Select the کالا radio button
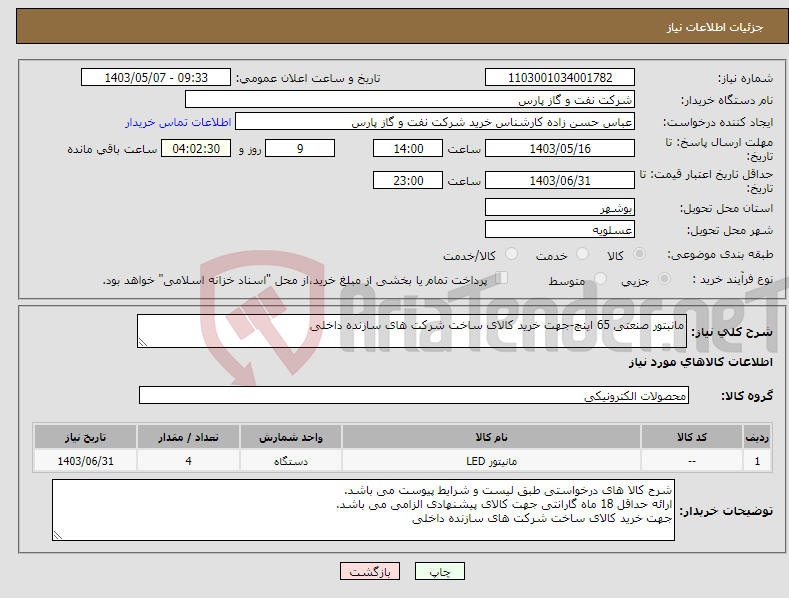This screenshot has width=789, height=598. [640, 254]
